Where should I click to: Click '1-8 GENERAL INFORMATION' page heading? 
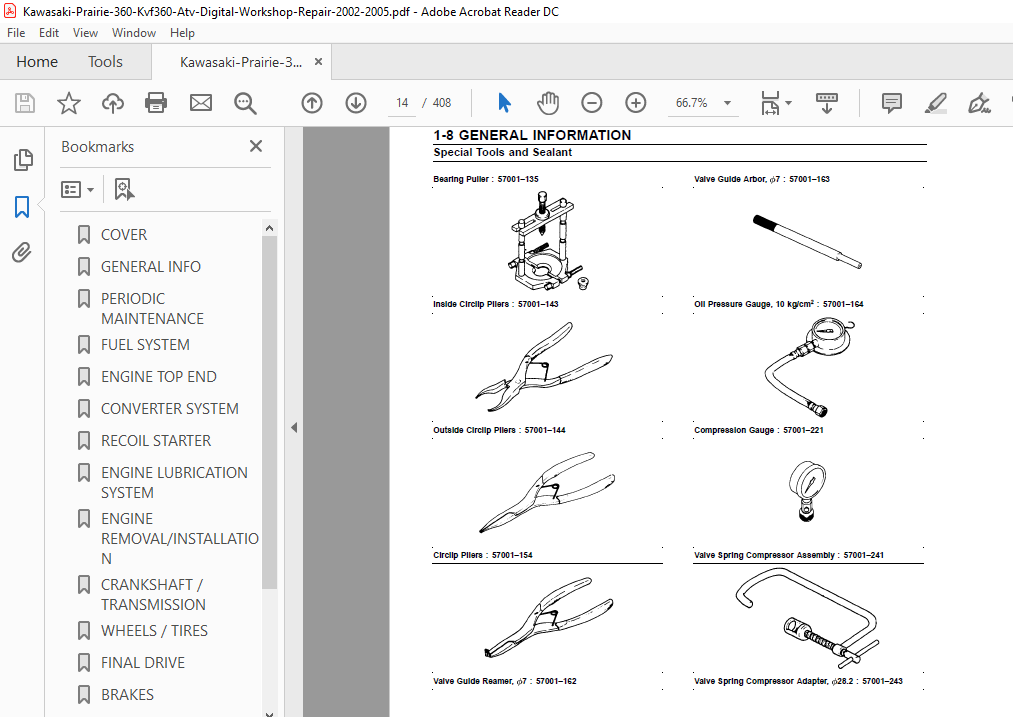532,135
